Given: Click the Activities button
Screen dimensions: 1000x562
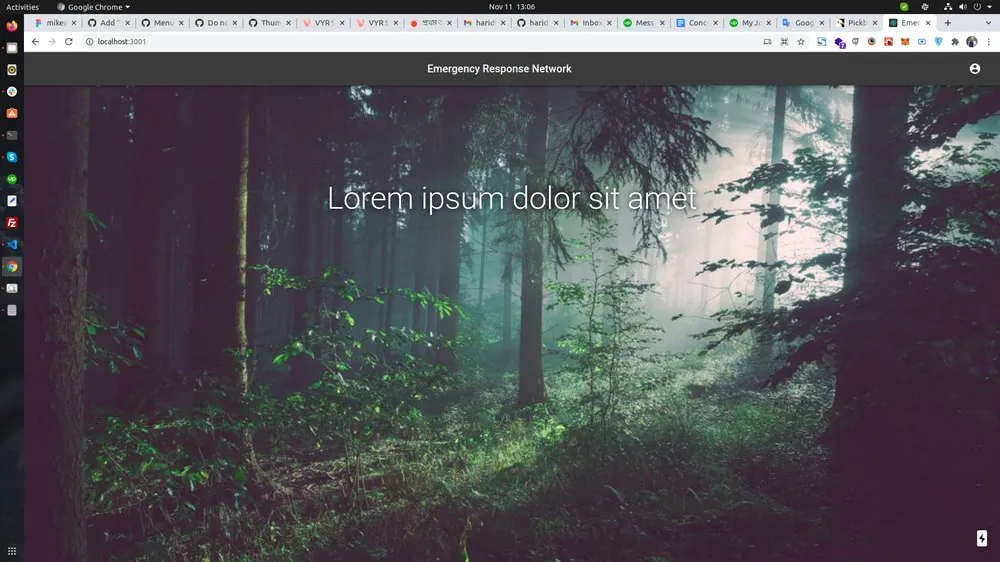Looking at the screenshot, I should coord(22,7).
